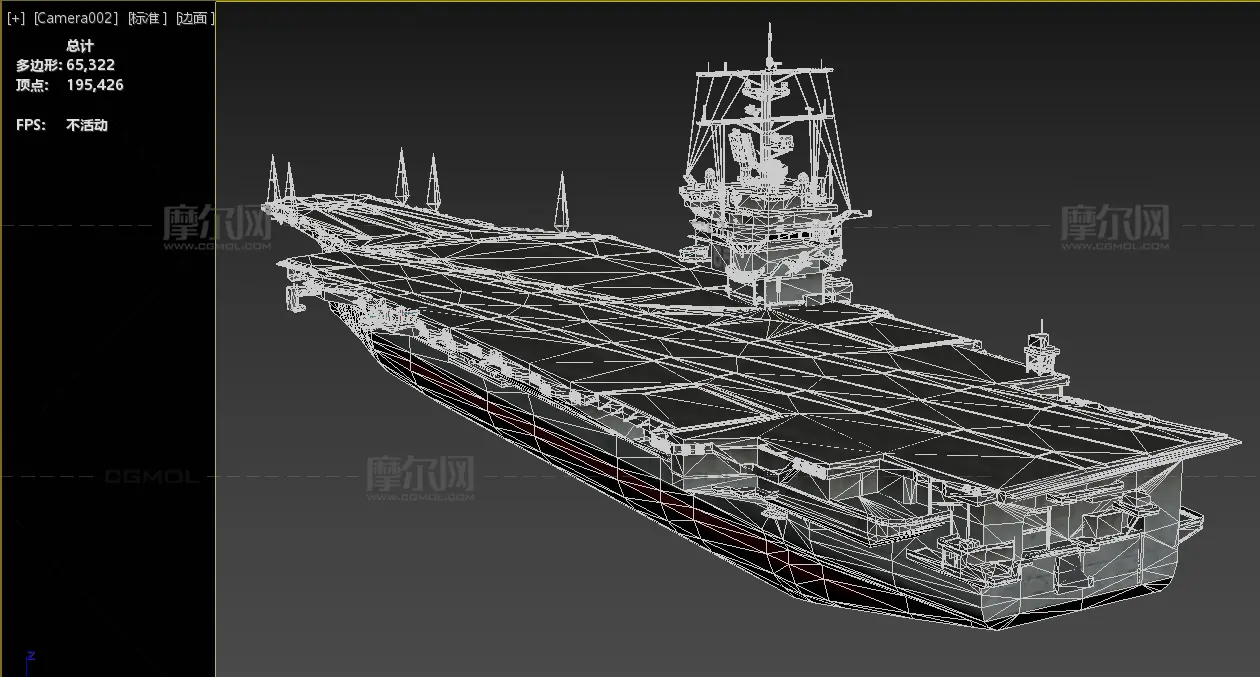Click the 顶点 label in statistics

pyautogui.click(x=30, y=85)
